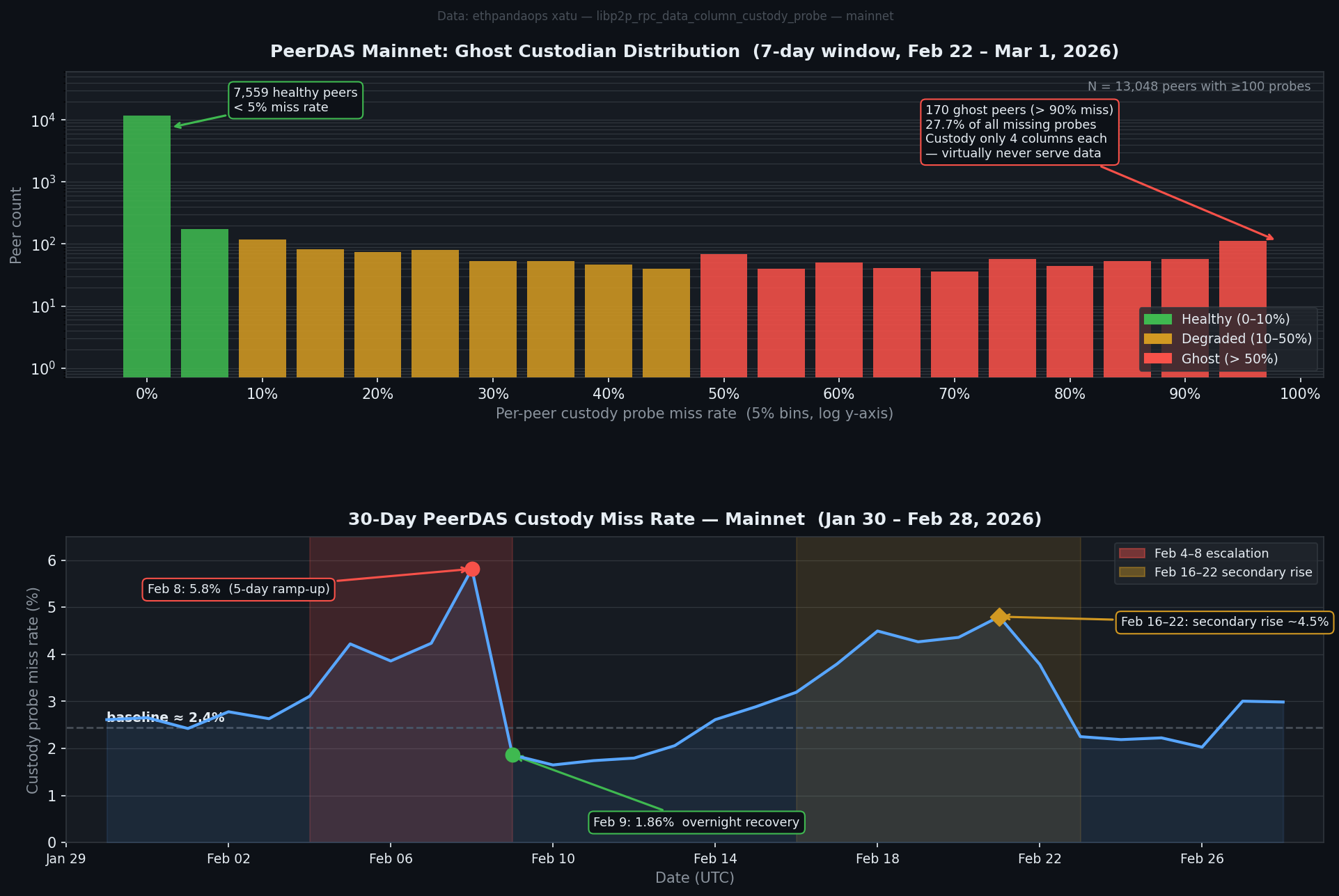Open the 170 ghost peers annotation box
The image size is (1339, 896).
[x=1019, y=132]
